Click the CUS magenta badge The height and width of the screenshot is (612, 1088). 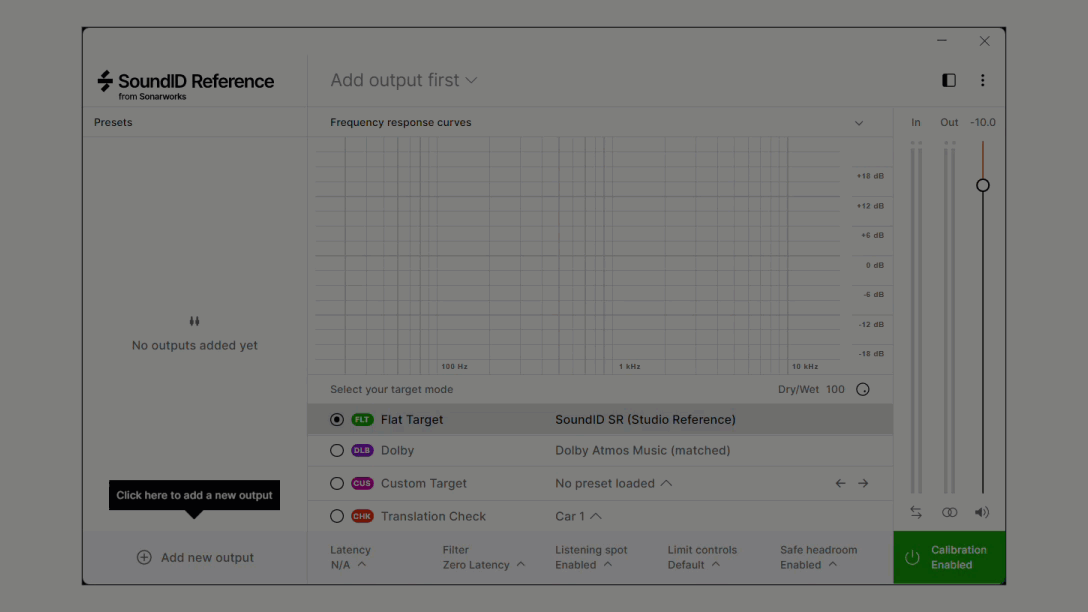pos(362,483)
